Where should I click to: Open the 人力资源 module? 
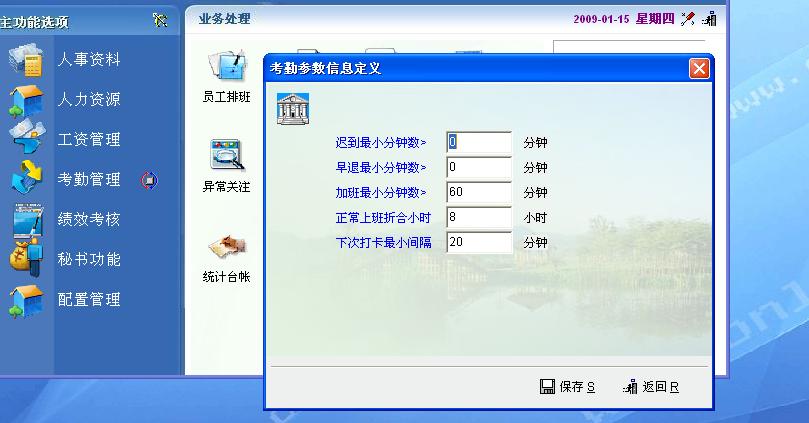point(88,100)
